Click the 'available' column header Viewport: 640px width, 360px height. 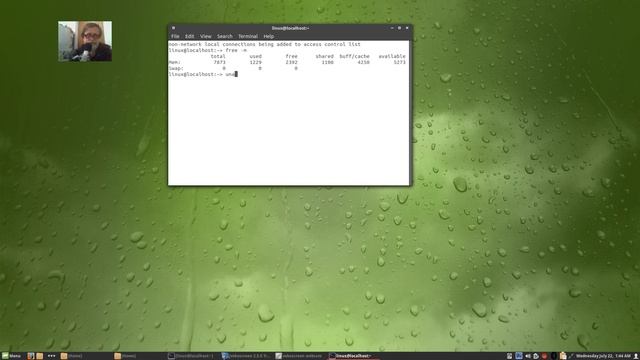[392, 56]
